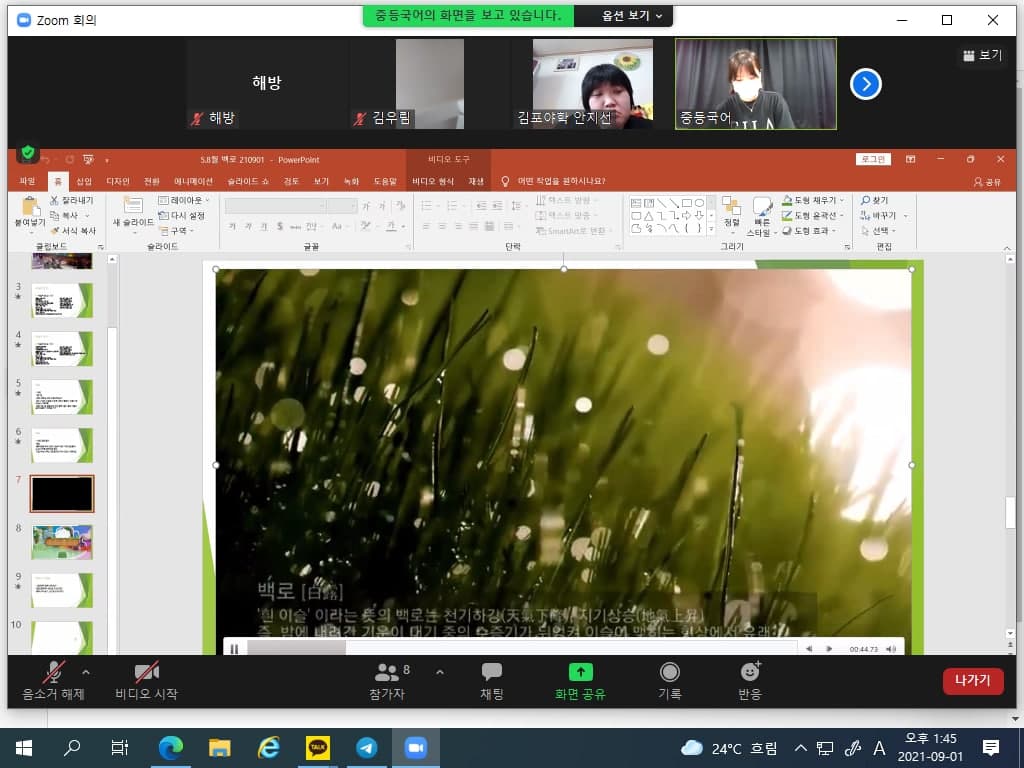Screen dimensions: 1024x768
Task: Select the 해방 participant tile
Action: click(x=266, y=84)
